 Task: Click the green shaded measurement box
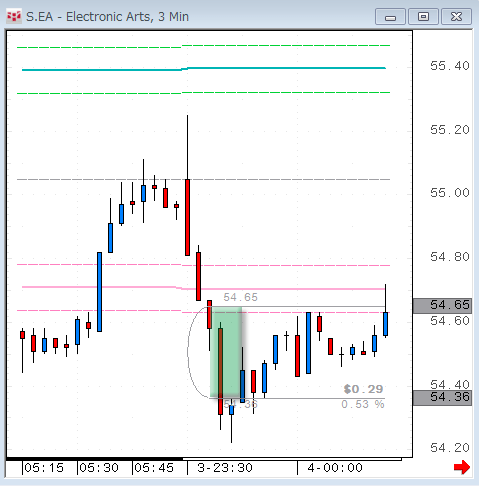click(x=226, y=352)
